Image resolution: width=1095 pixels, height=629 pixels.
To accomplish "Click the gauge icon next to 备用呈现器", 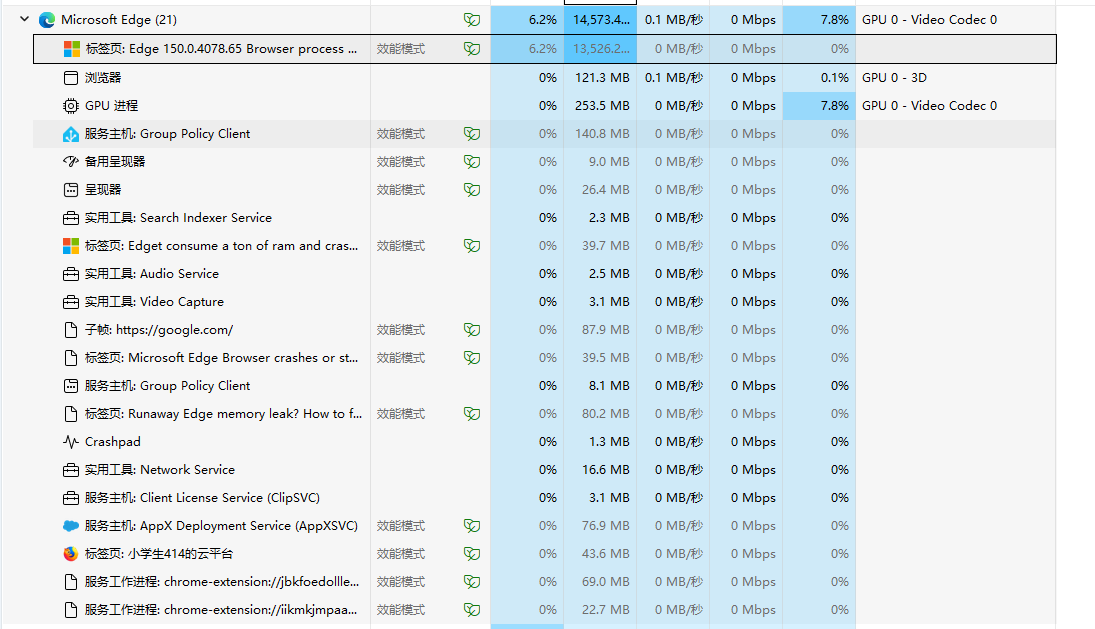I will (71, 161).
